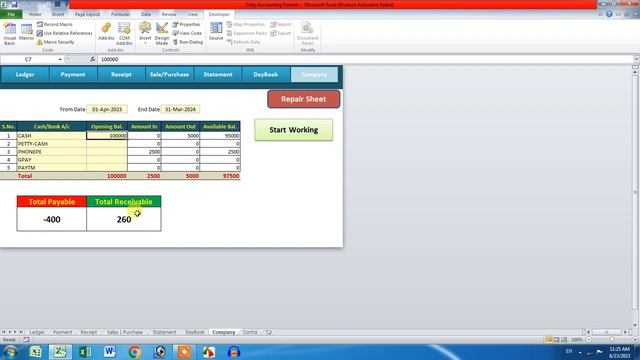Image resolution: width=640 pixels, height=360 pixels.
Task: Open Microsoft Word from the taskbar
Action: pos(109,352)
